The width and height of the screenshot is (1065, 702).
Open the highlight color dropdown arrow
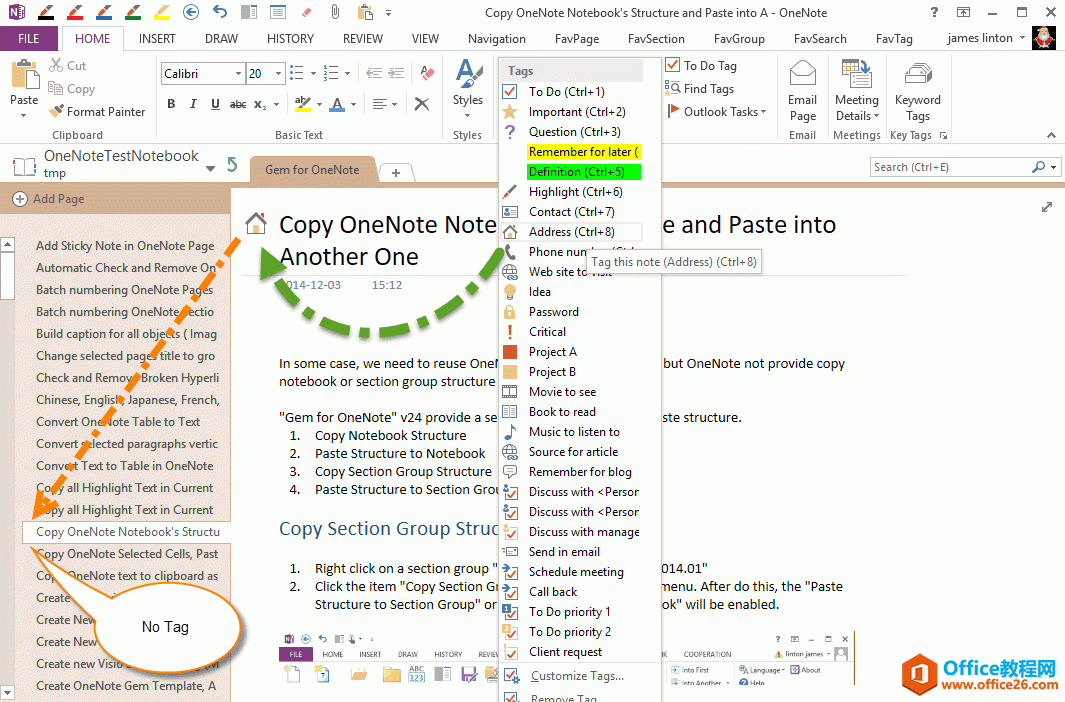(x=319, y=104)
